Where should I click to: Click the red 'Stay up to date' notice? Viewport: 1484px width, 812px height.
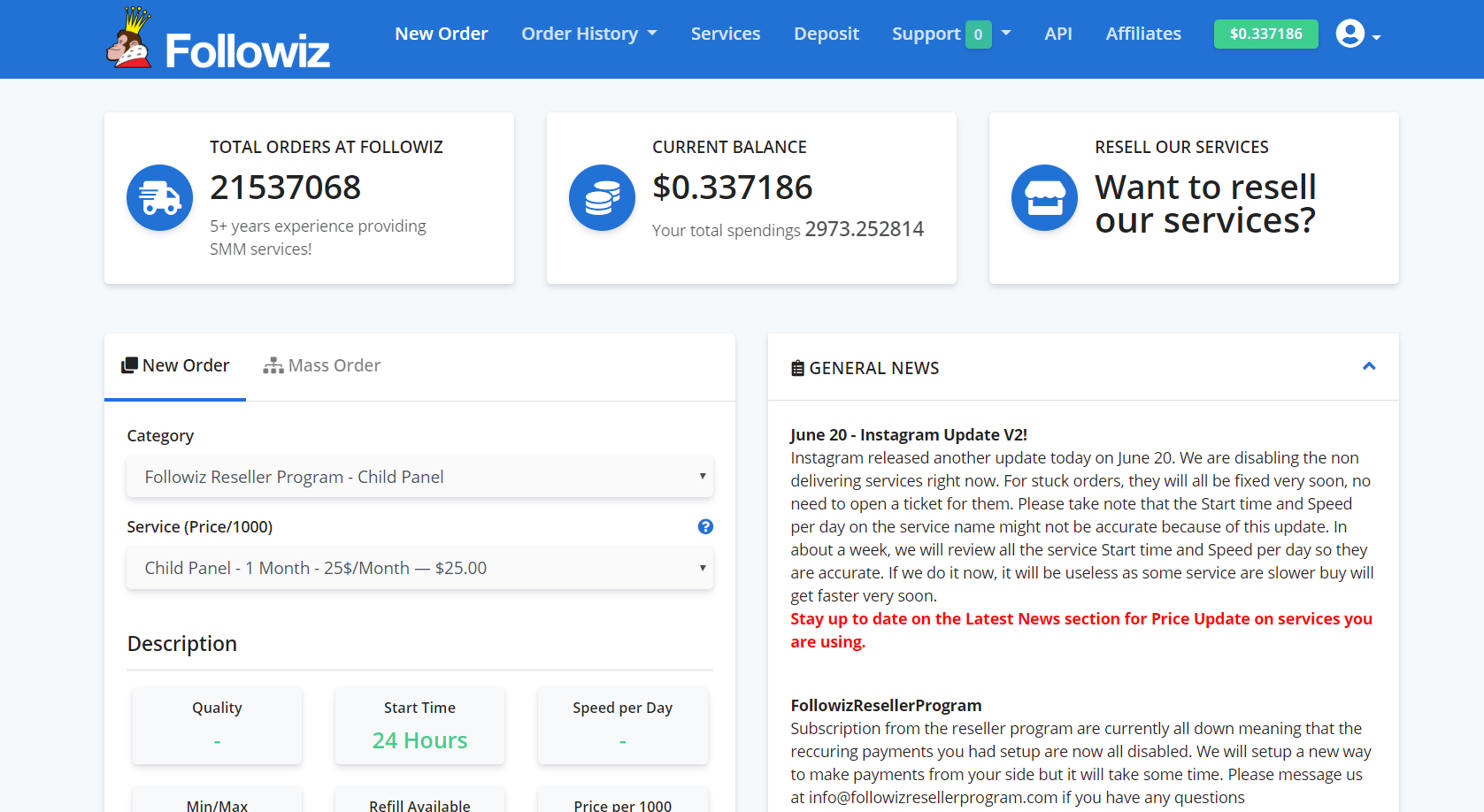pyautogui.click(x=1081, y=630)
